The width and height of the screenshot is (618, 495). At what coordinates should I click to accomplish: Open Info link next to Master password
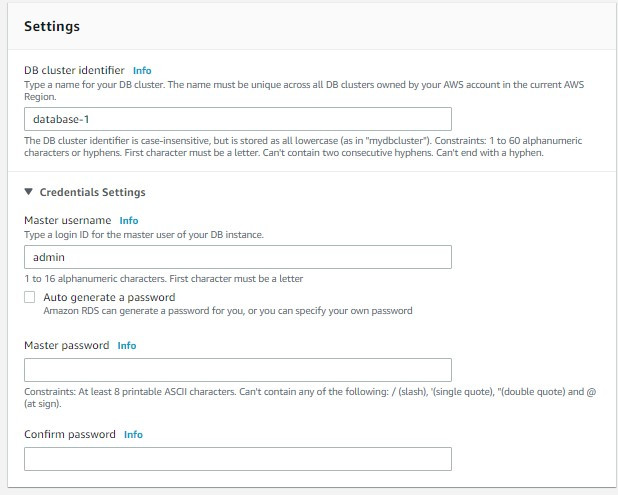(127, 345)
